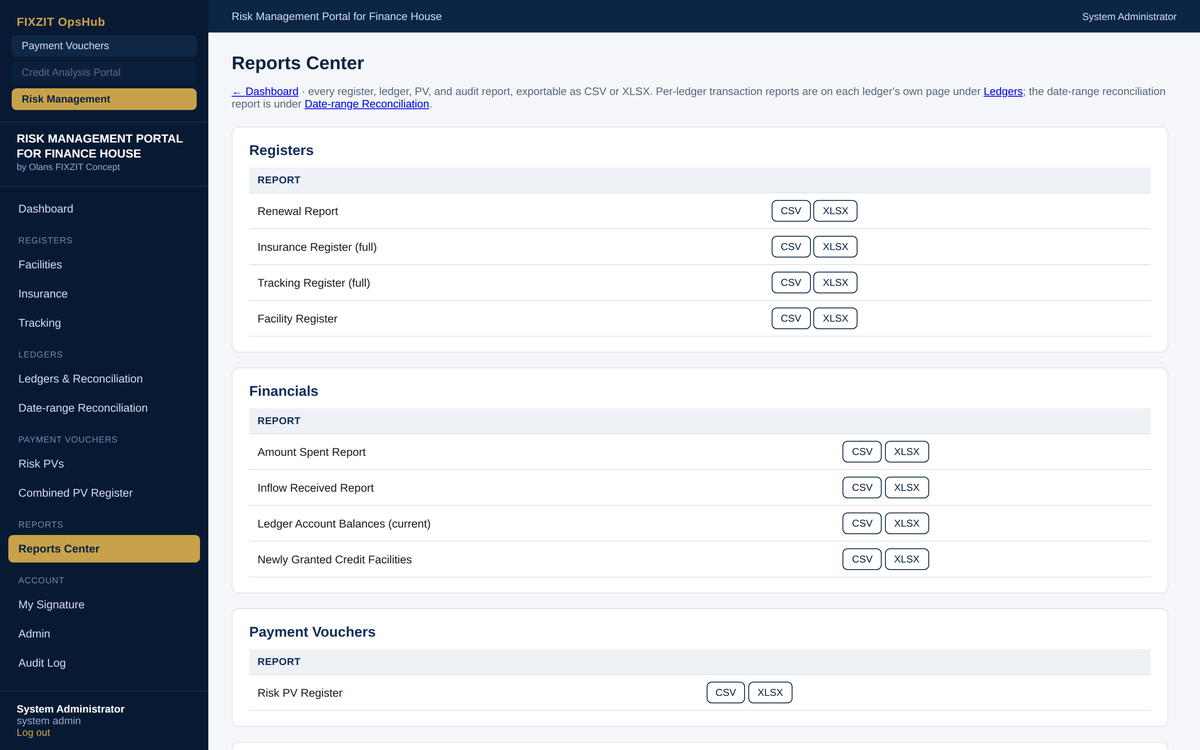The width and height of the screenshot is (1200, 750).
Task: Select the Risk Management module tab
Action: pos(104,99)
